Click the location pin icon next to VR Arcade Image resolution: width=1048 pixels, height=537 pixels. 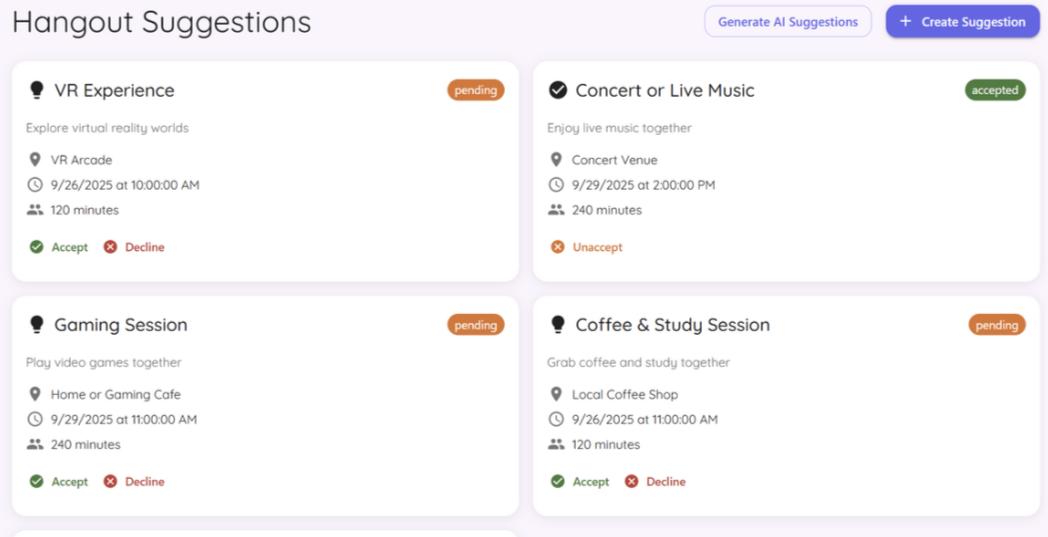click(x=35, y=160)
